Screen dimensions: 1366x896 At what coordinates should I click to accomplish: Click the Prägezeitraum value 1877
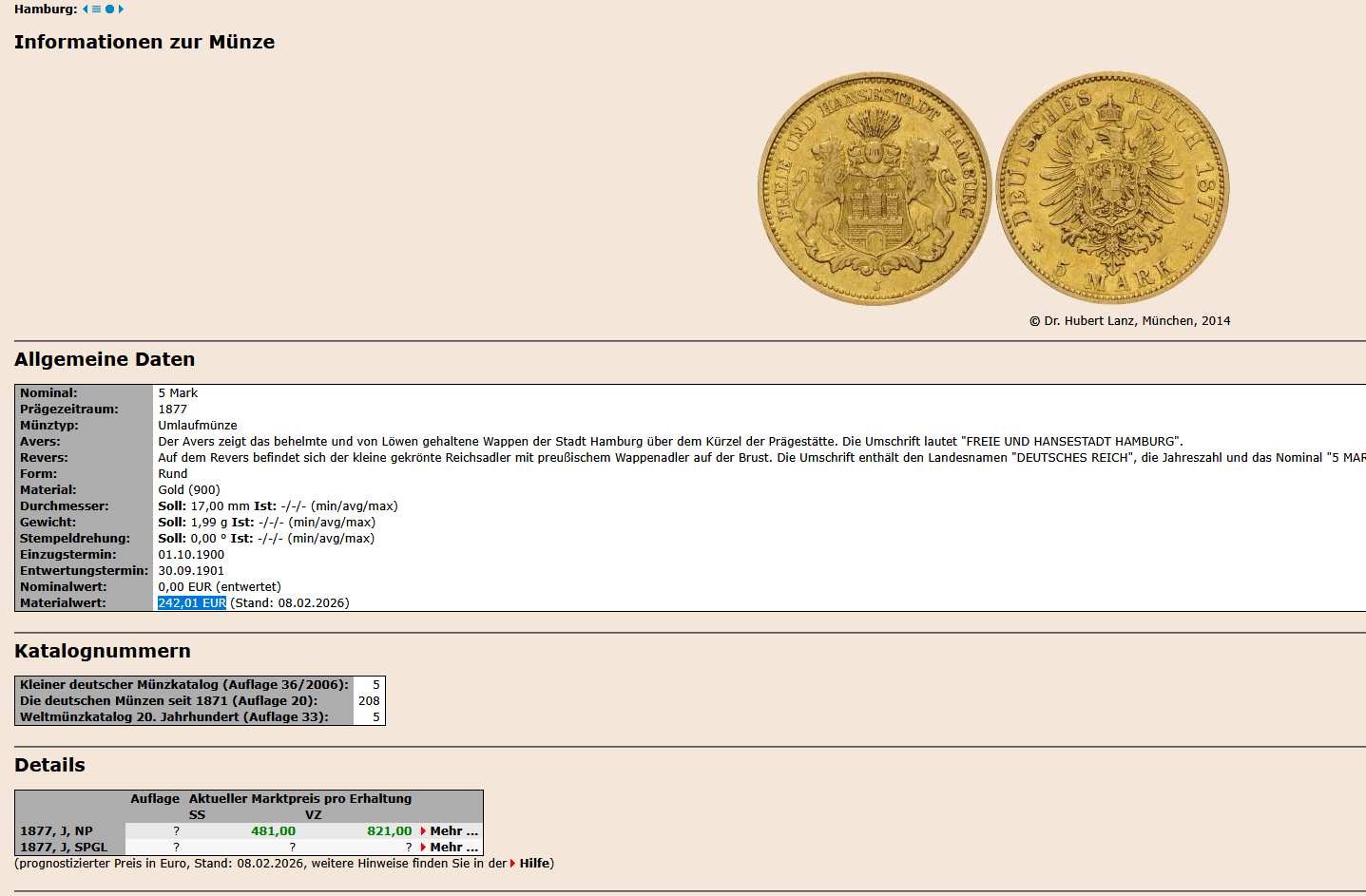click(173, 410)
